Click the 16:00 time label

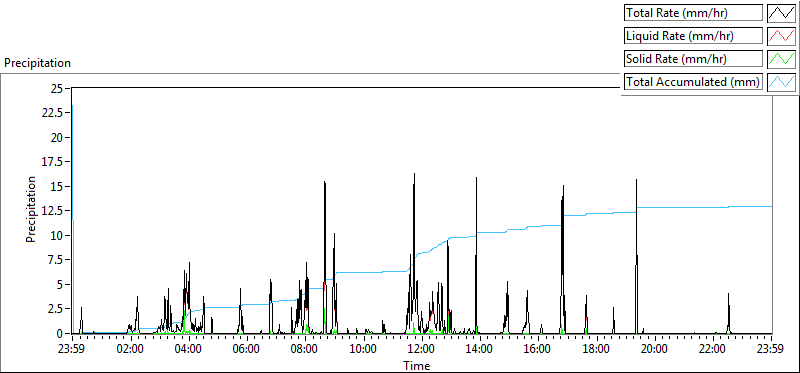click(x=537, y=350)
